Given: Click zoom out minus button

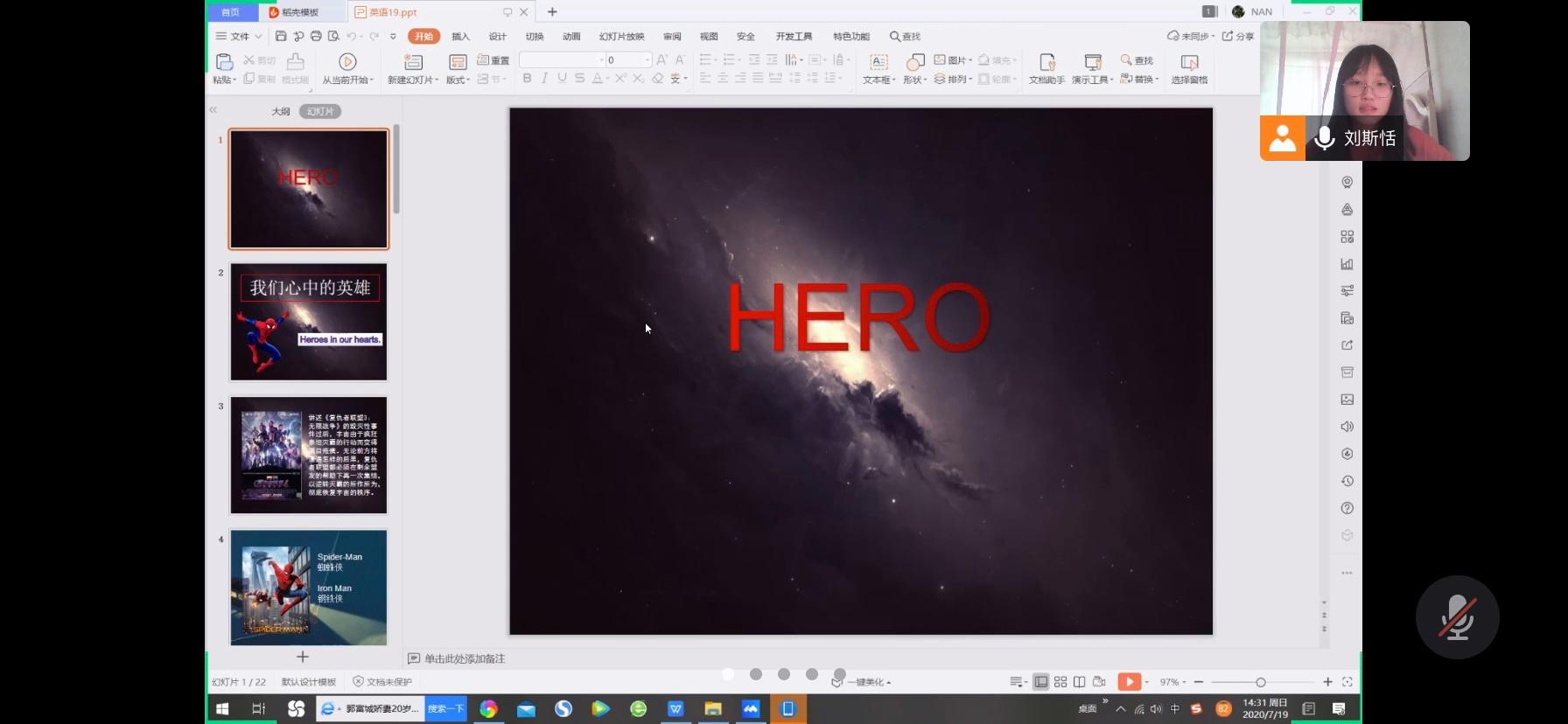Looking at the screenshot, I should [x=1199, y=682].
